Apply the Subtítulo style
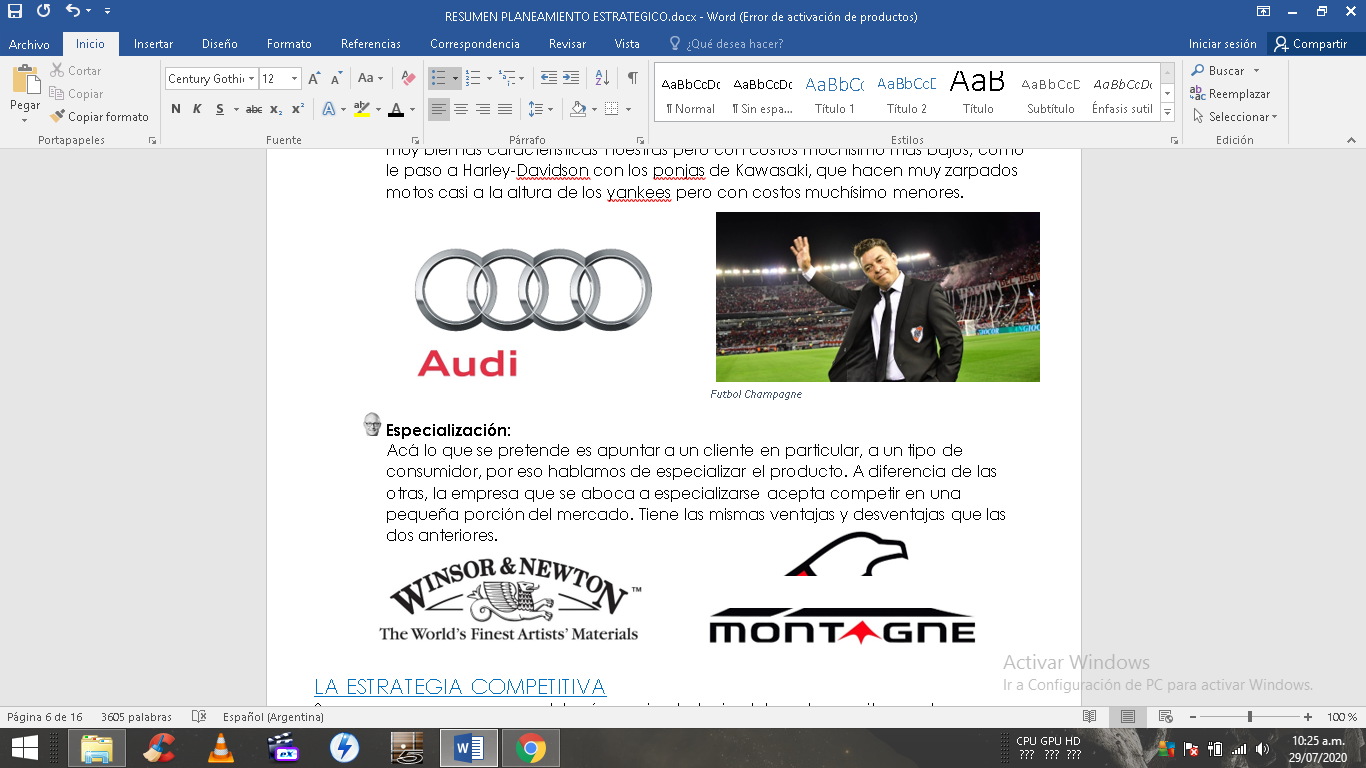 [x=1050, y=93]
